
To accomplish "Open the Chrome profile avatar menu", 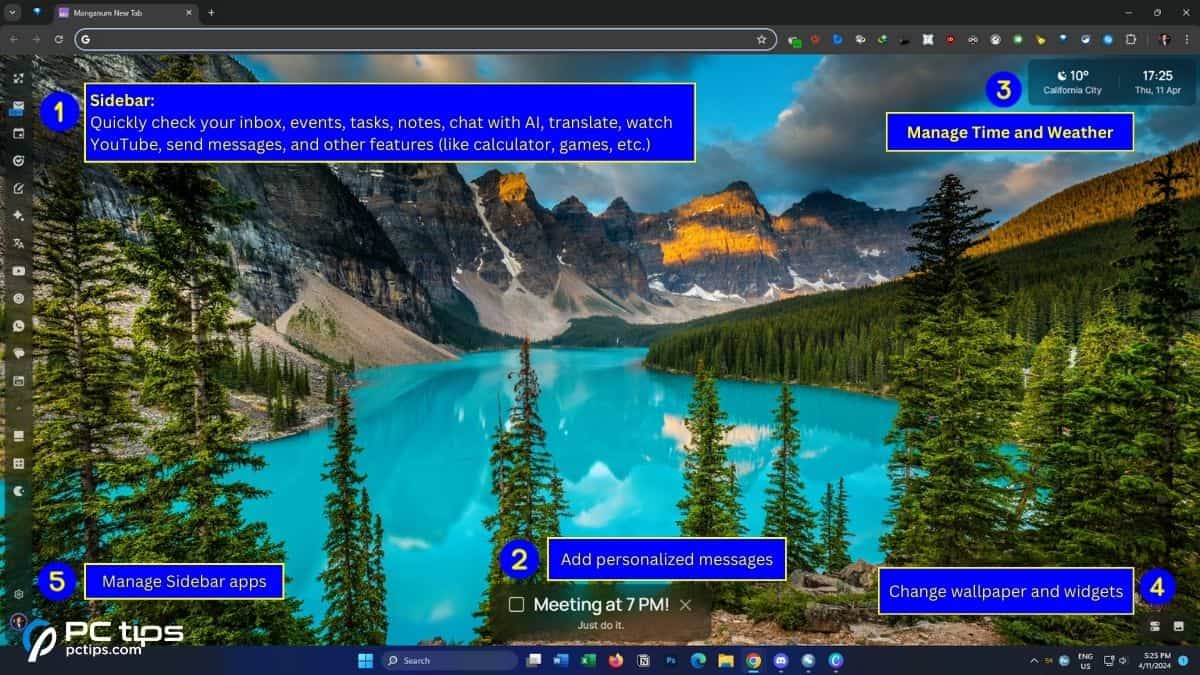I will (1163, 39).
